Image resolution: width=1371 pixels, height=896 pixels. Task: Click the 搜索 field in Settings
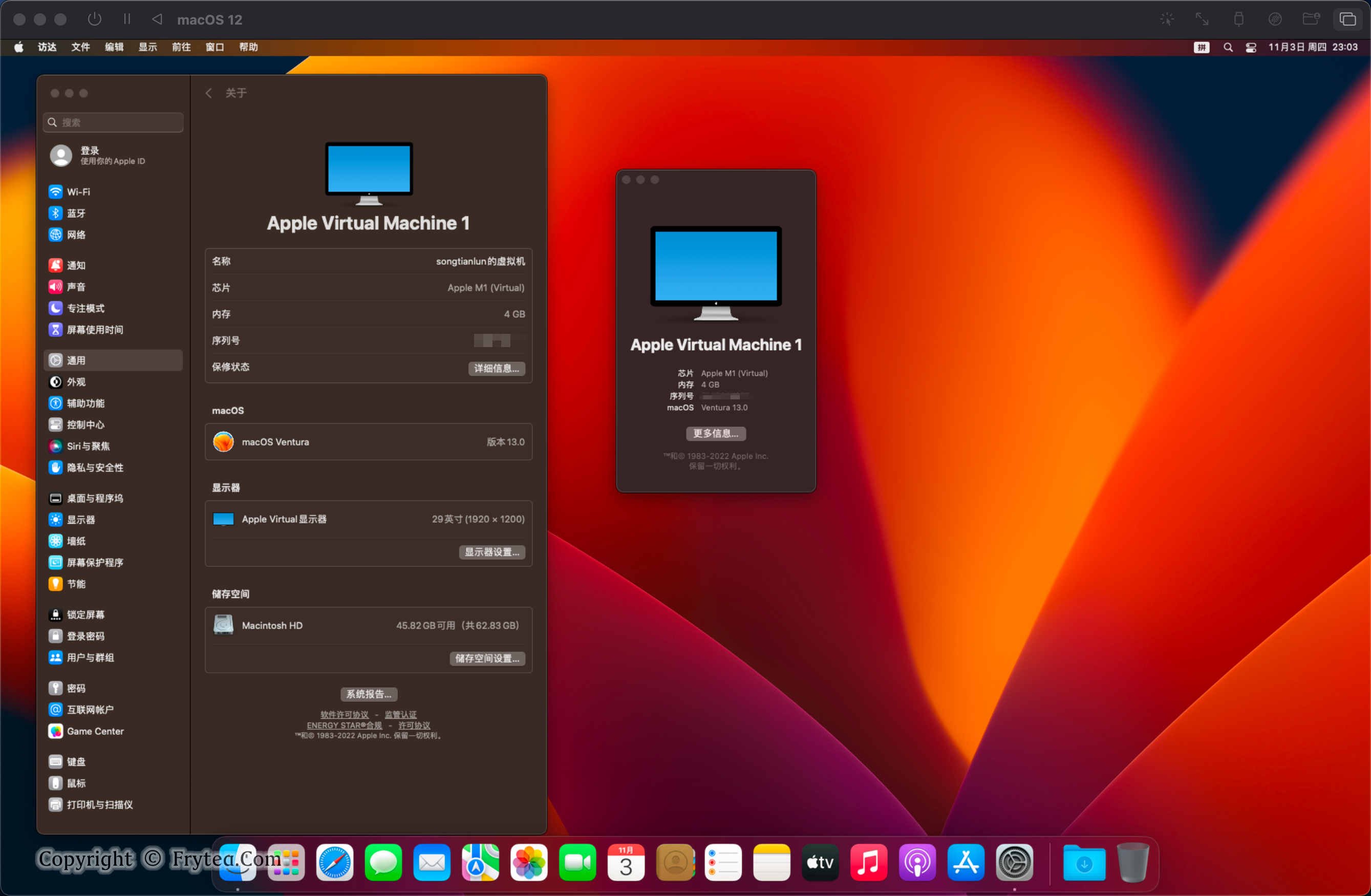114,122
